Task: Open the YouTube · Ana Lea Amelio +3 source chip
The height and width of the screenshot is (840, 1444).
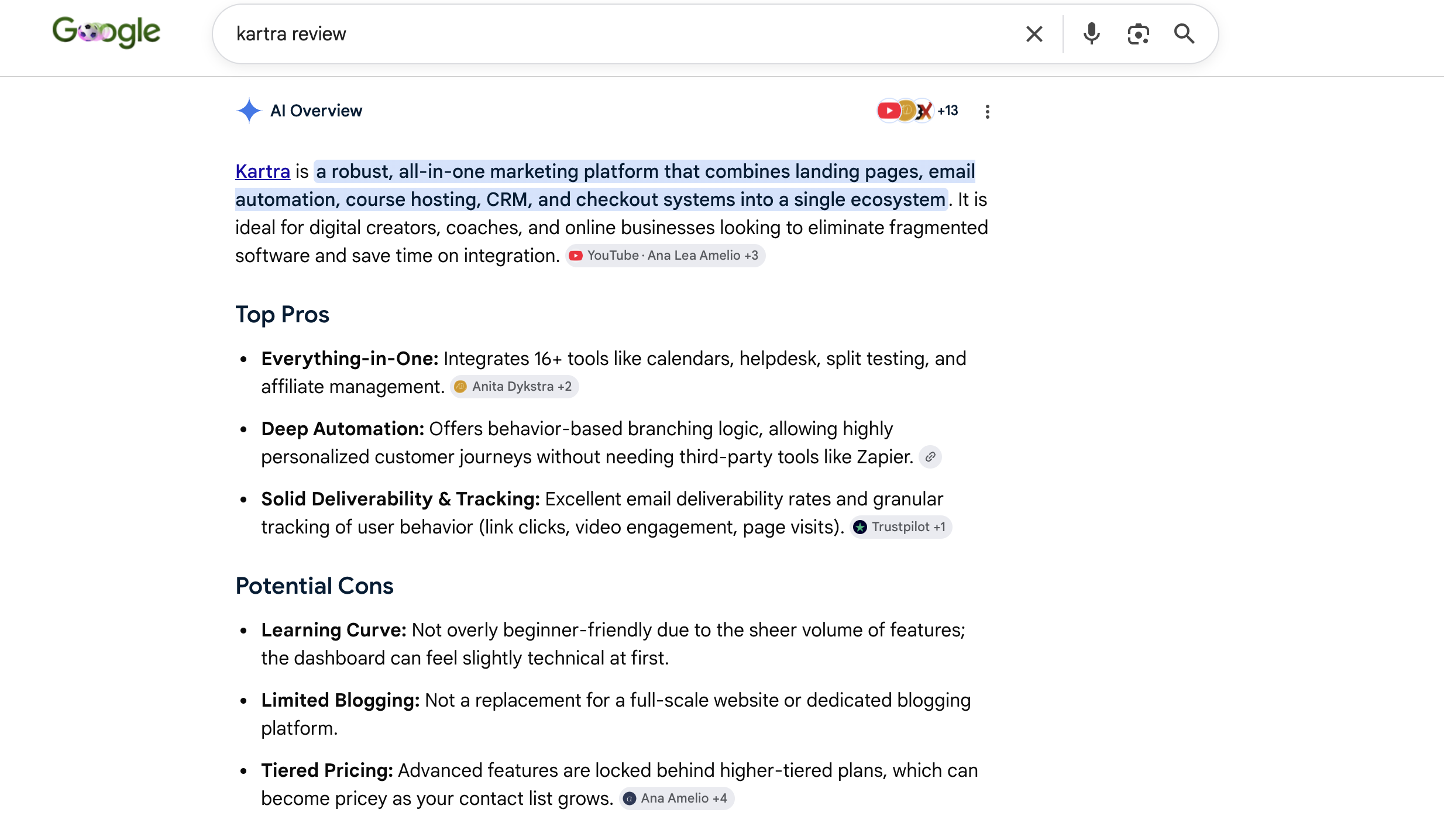Action: coord(665,256)
